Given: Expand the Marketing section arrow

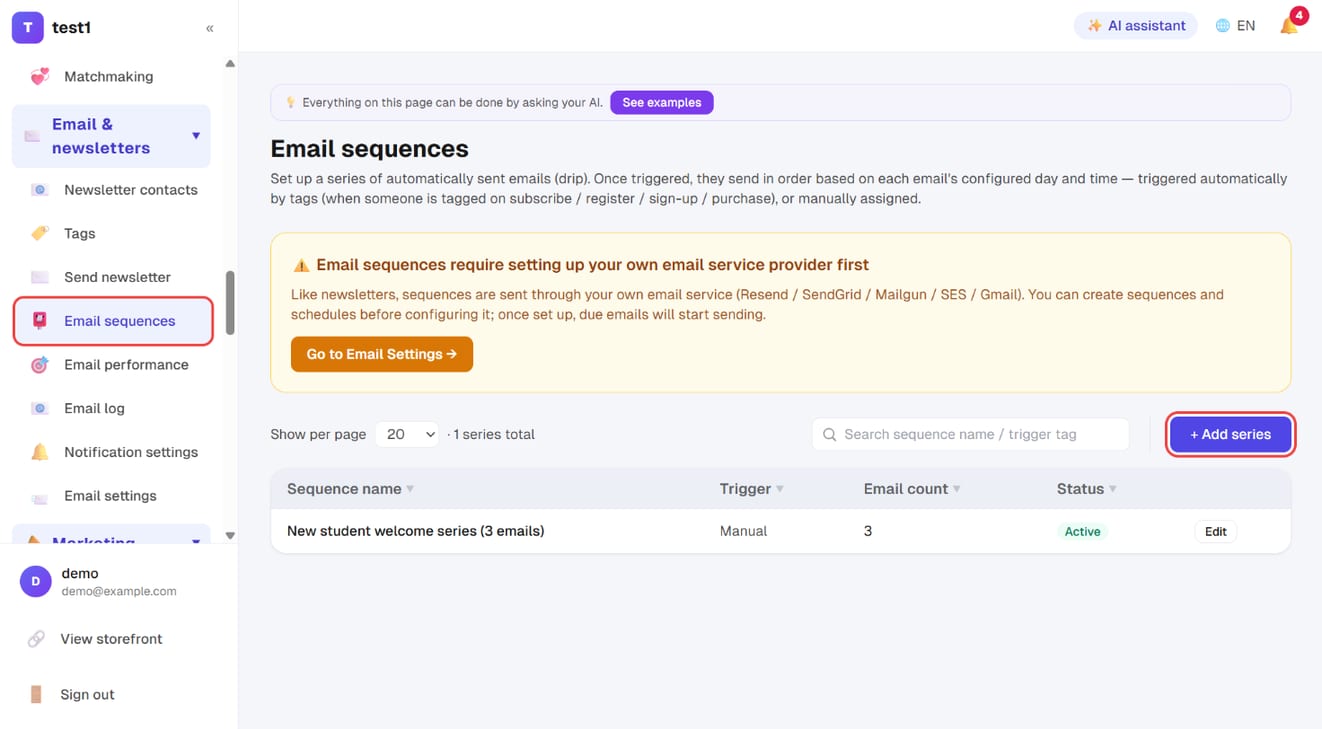Looking at the screenshot, I should (x=196, y=542).
